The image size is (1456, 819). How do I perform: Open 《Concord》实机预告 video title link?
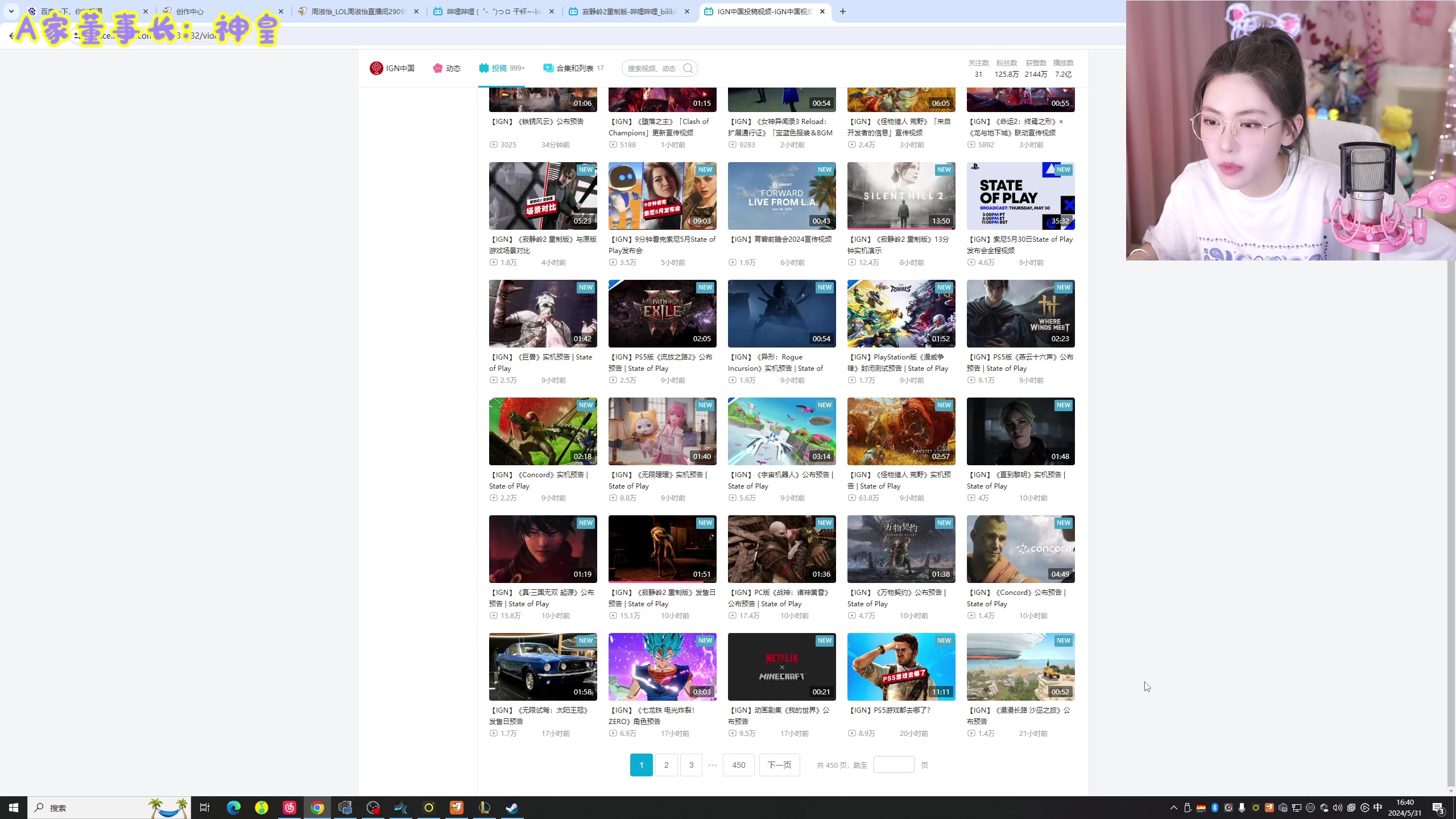pyautogui.click(x=539, y=481)
